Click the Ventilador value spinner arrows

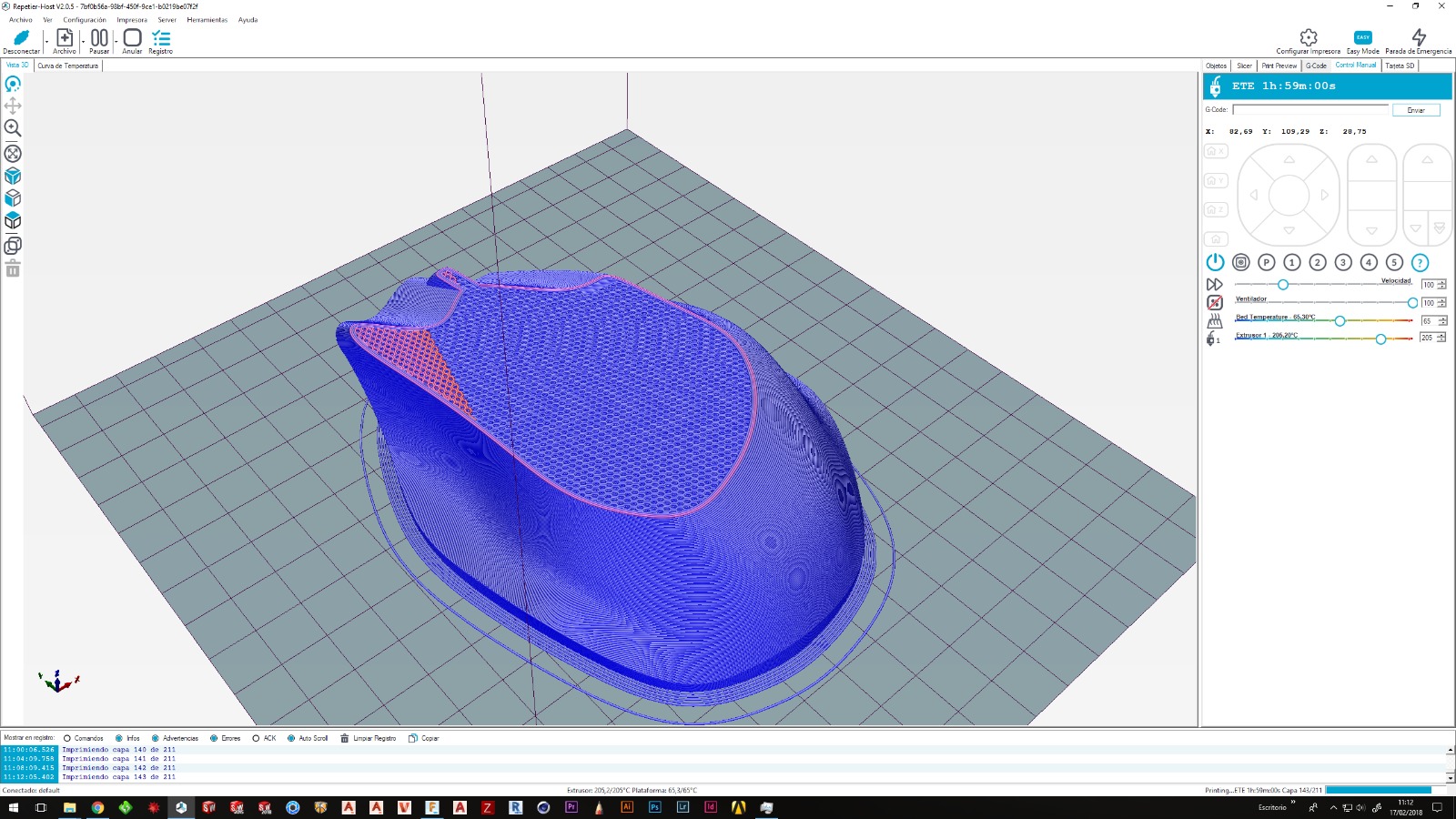[1441, 302]
